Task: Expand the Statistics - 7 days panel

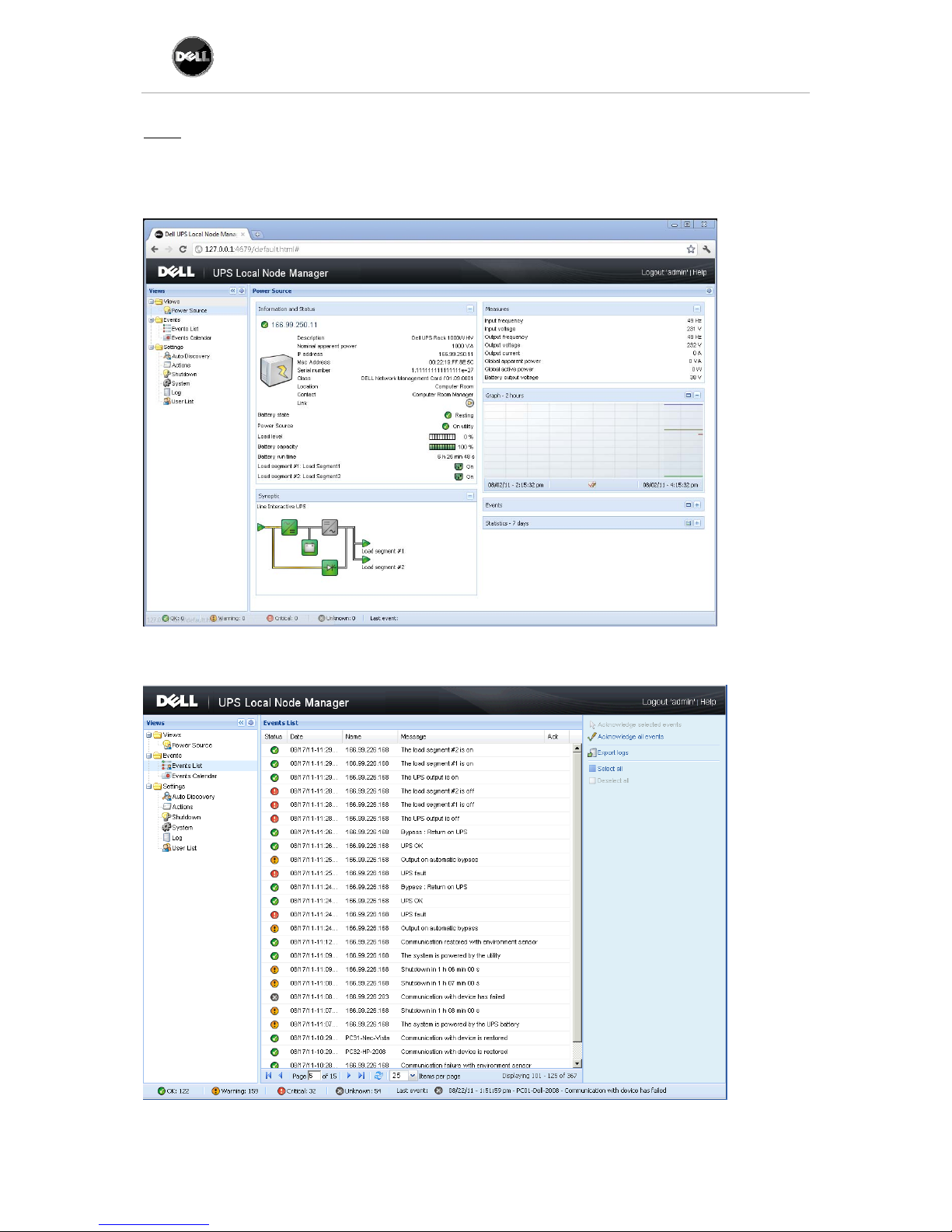Action: (x=697, y=523)
